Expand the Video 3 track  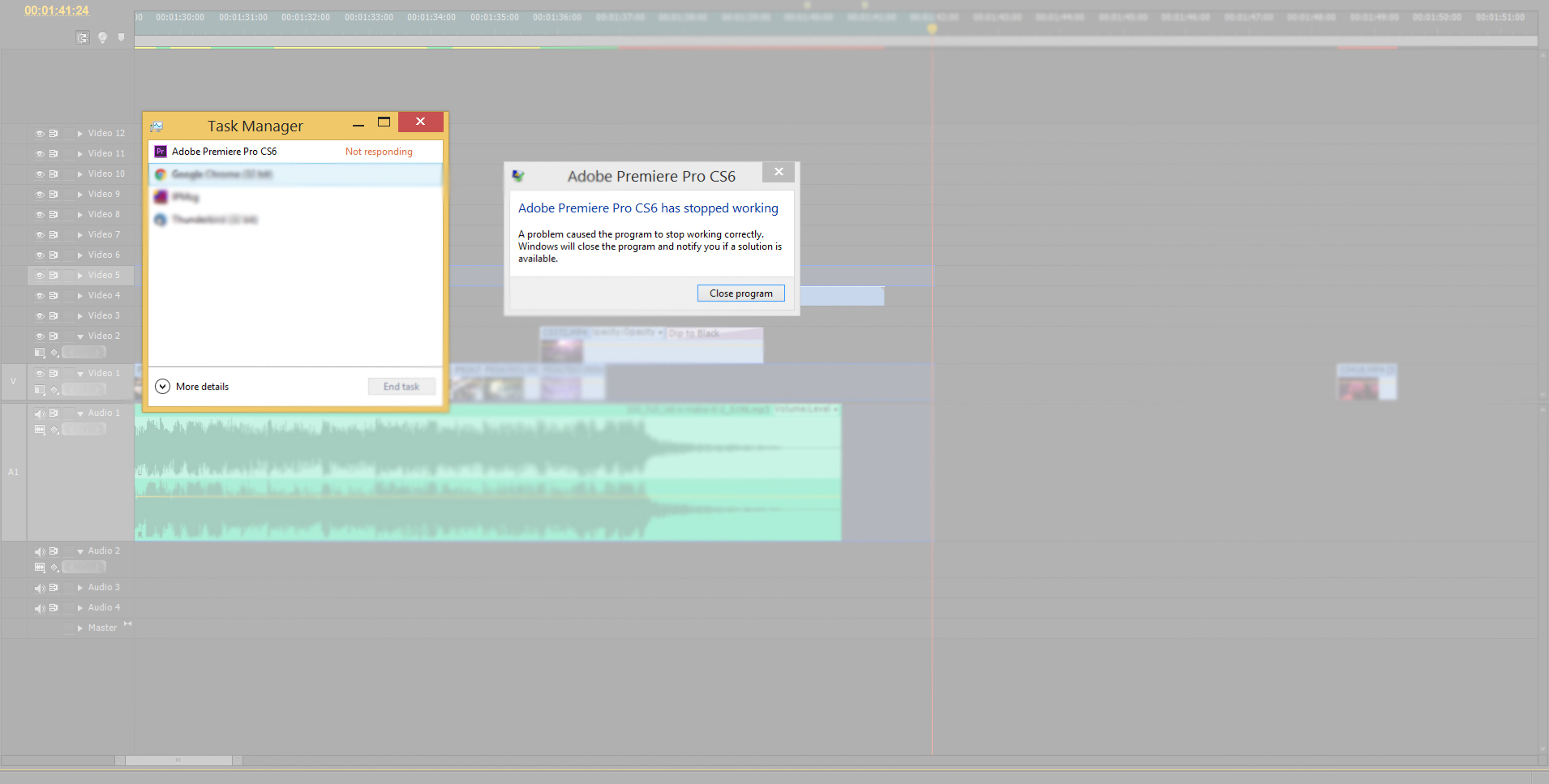coord(79,315)
